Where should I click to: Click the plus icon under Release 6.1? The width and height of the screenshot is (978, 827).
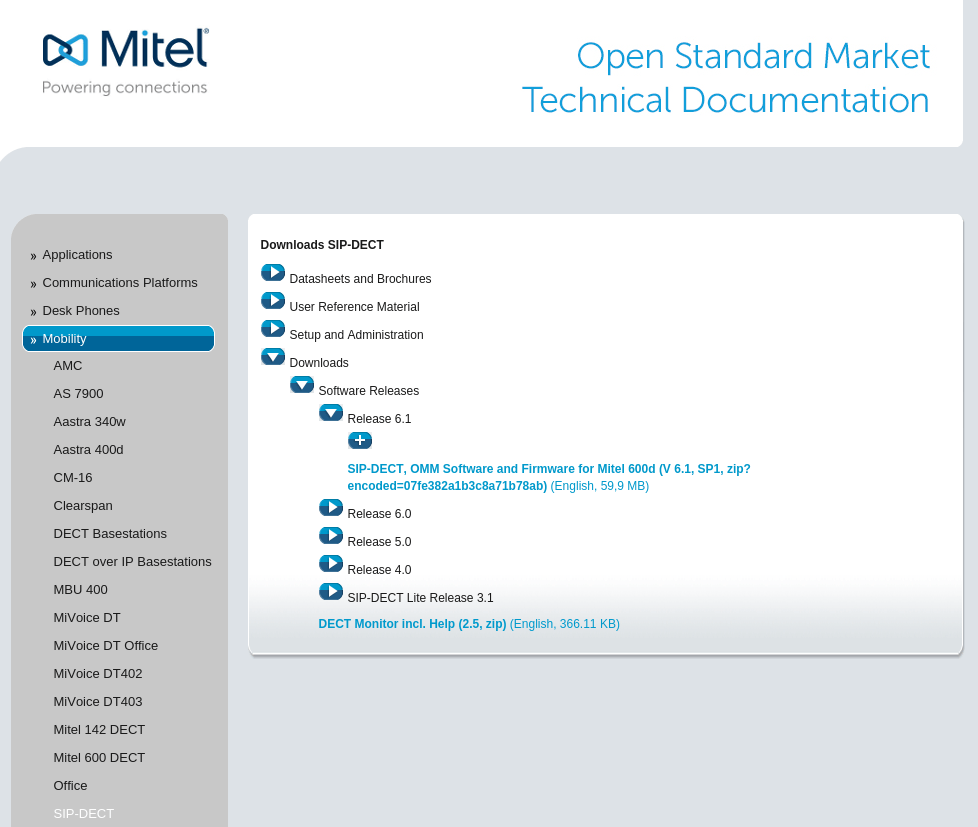click(x=360, y=440)
